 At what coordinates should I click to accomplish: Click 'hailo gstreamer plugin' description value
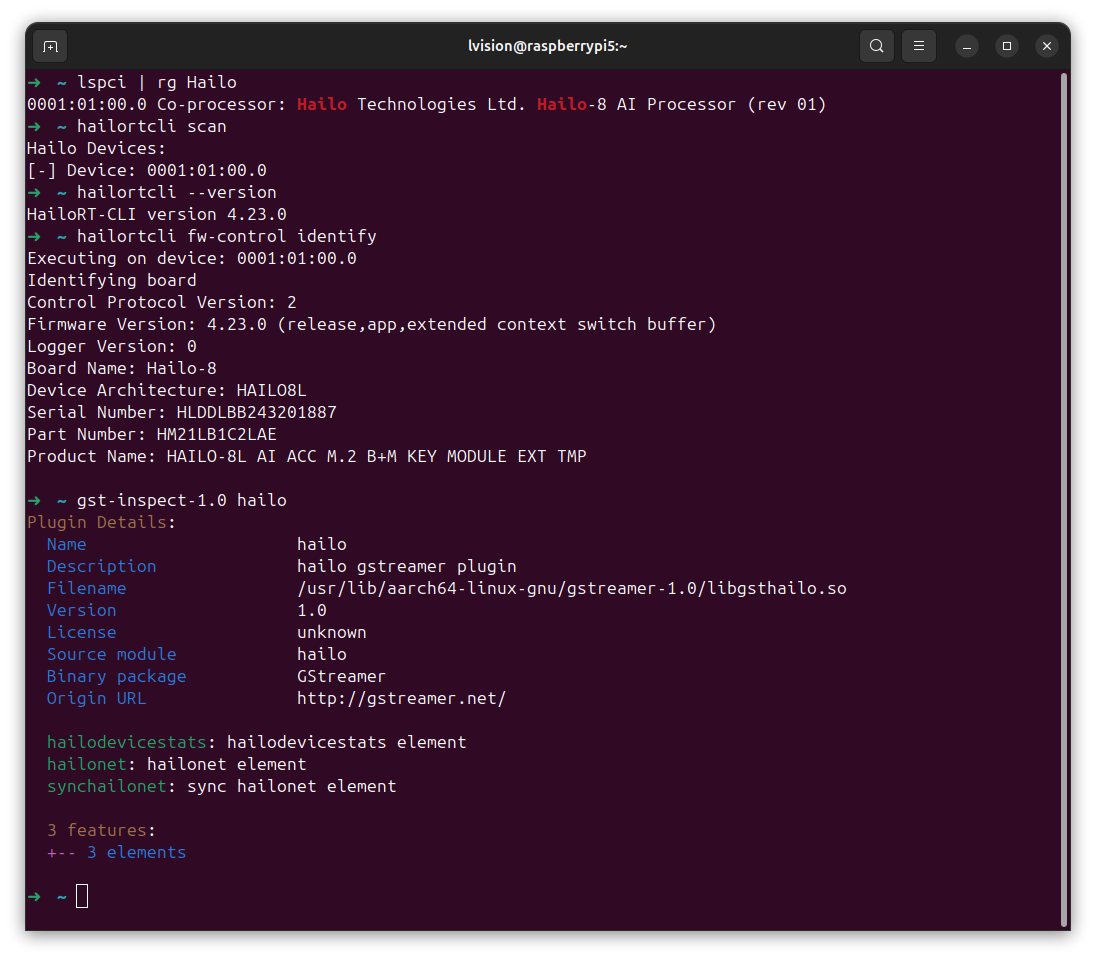coord(407,567)
